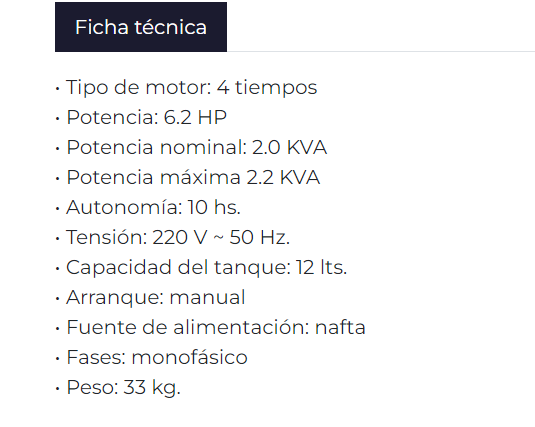Click the bullet before Capacidad del tanque
The width and height of the screenshot is (535, 427).
pyautogui.click(x=58, y=269)
